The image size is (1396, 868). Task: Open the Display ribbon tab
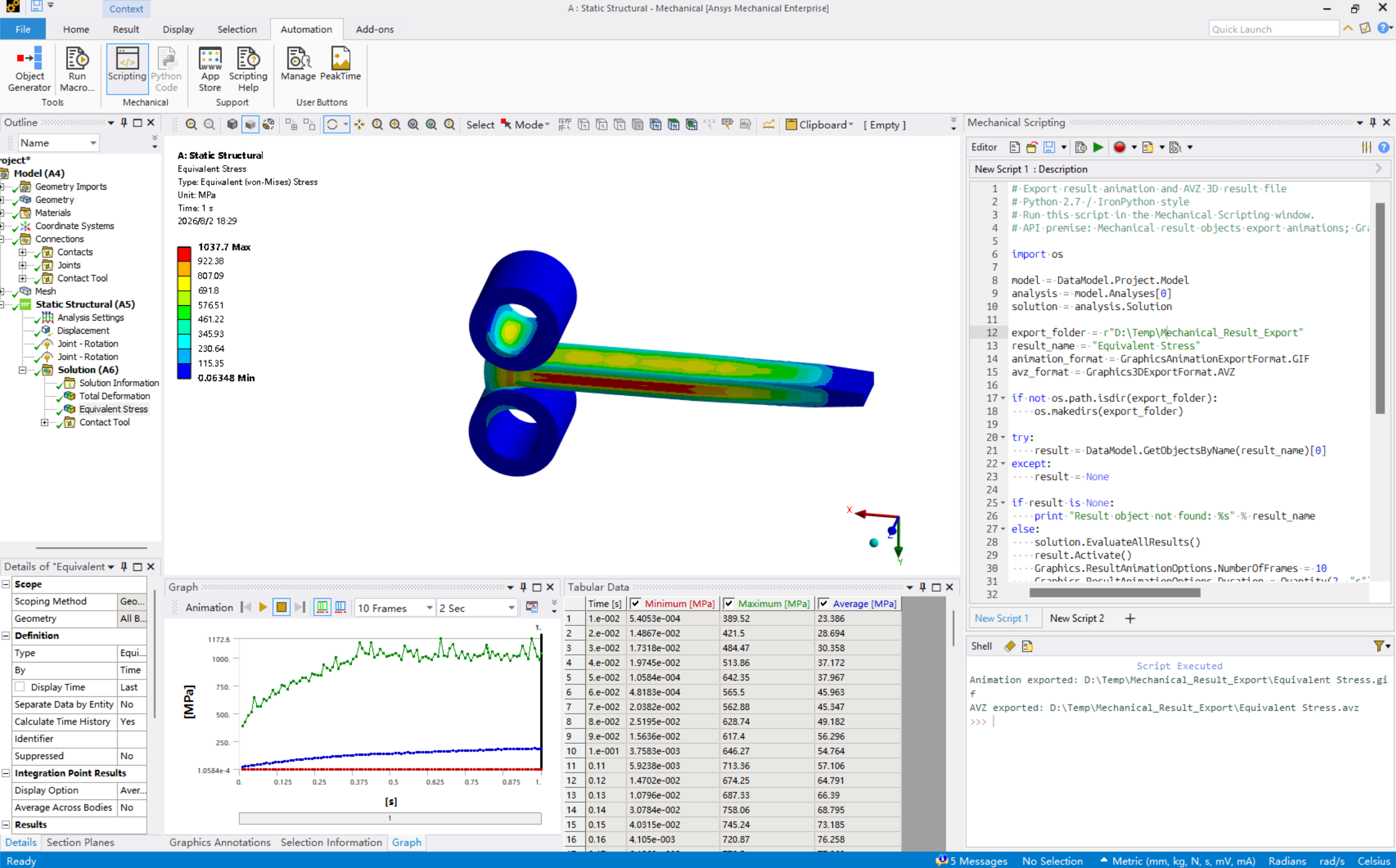point(178,29)
